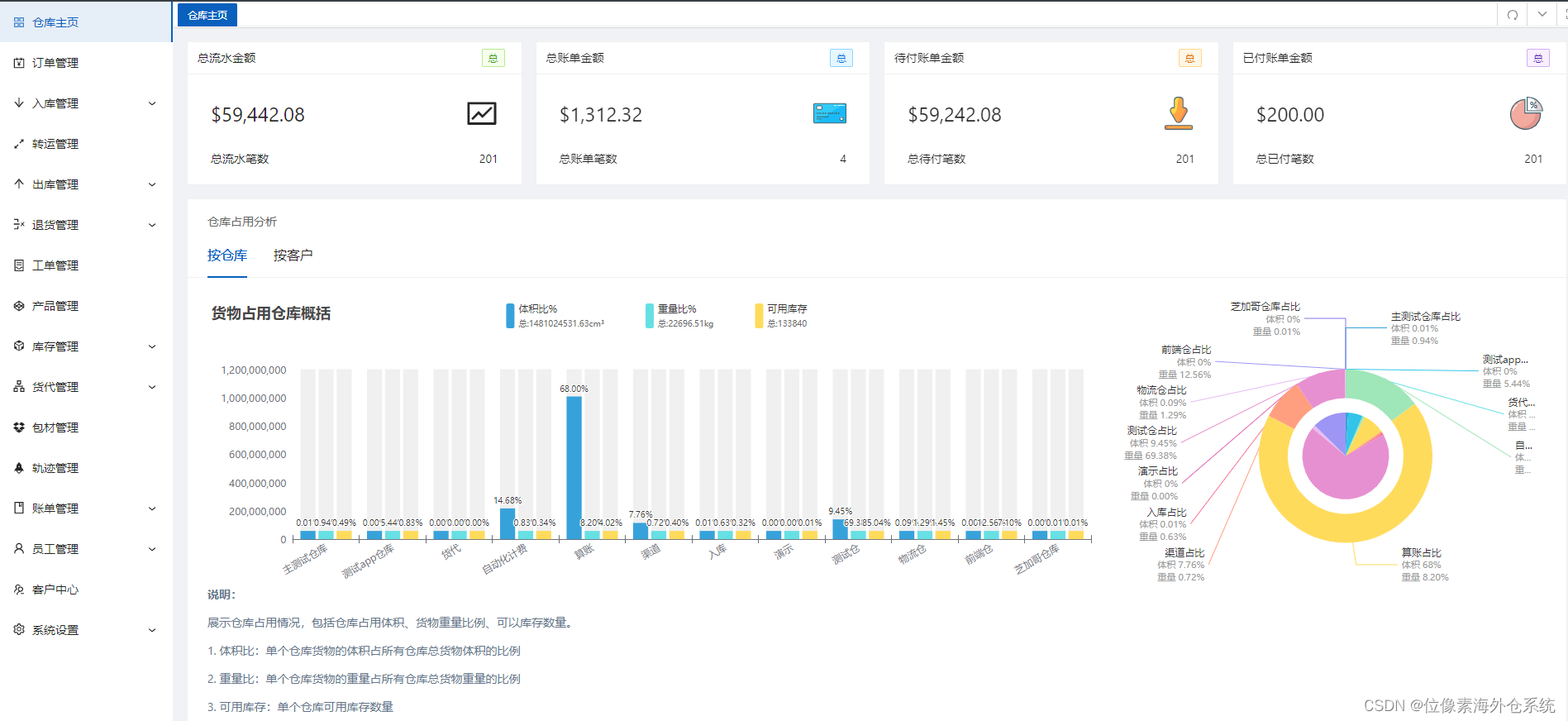
Task: Expand the 员工管理 submenu chevron
Action: click(152, 549)
